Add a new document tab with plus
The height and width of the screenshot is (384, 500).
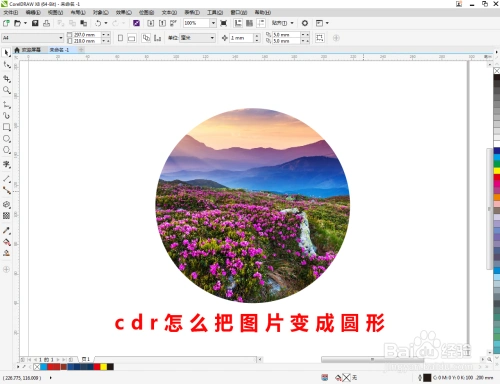[x=81, y=50]
